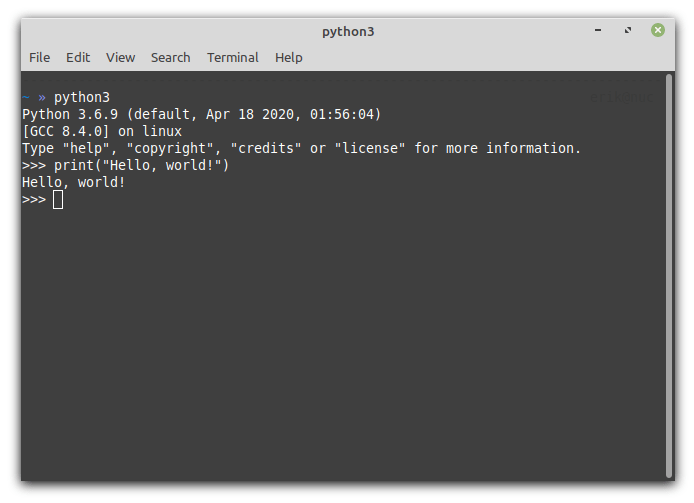Viewport: 694px width, 503px height.
Task: Click the word "credits" in the terminal
Action: click(266, 148)
